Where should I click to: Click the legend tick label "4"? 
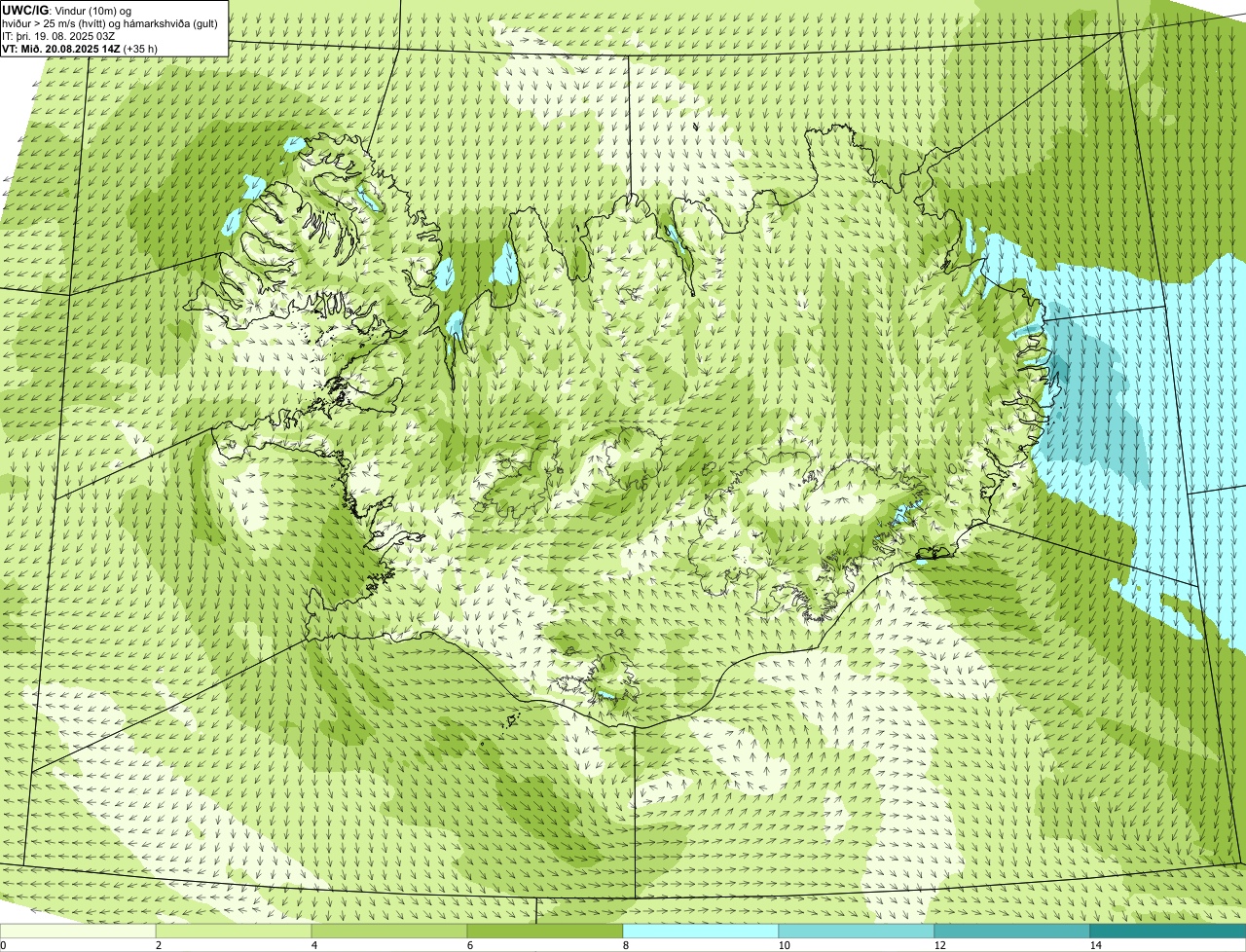[x=313, y=945]
